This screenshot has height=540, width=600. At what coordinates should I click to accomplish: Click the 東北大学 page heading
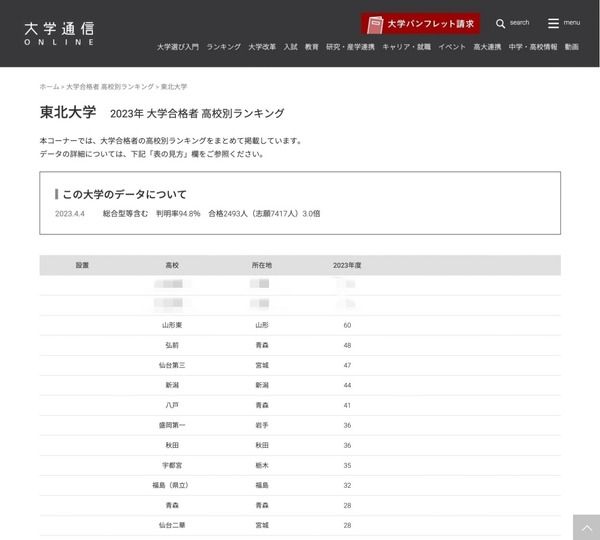tap(68, 112)
